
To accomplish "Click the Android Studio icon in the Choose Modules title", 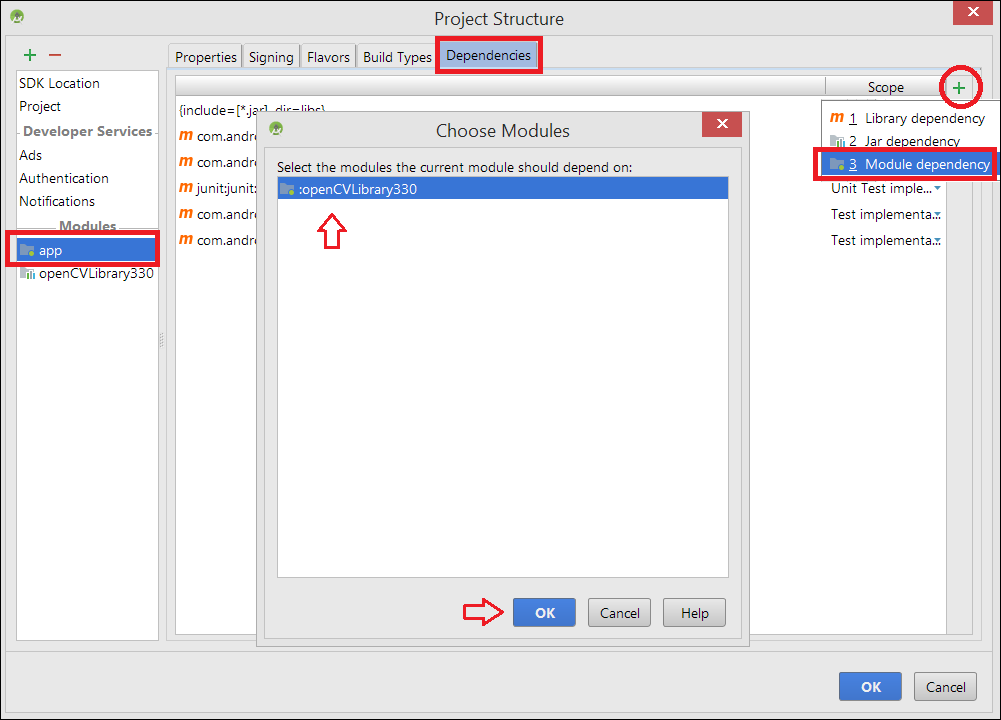I will coord(276,130).
